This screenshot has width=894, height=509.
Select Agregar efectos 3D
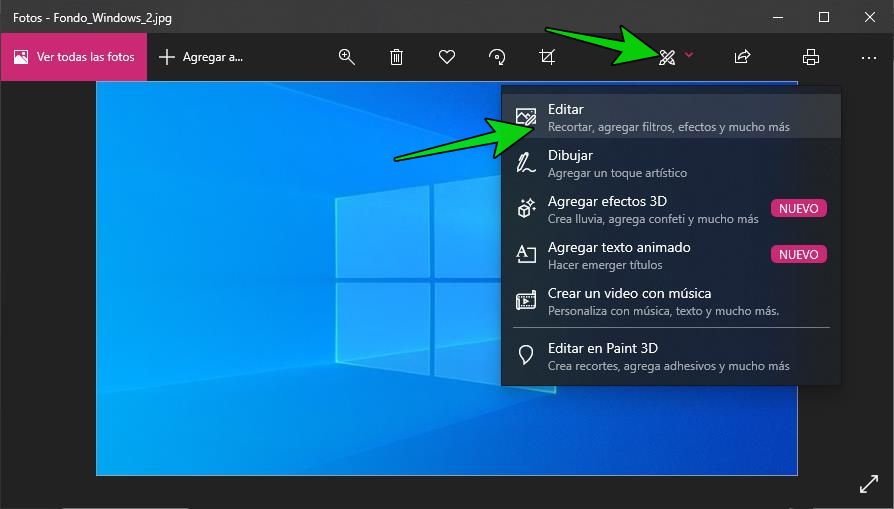(x=670, y=209)
